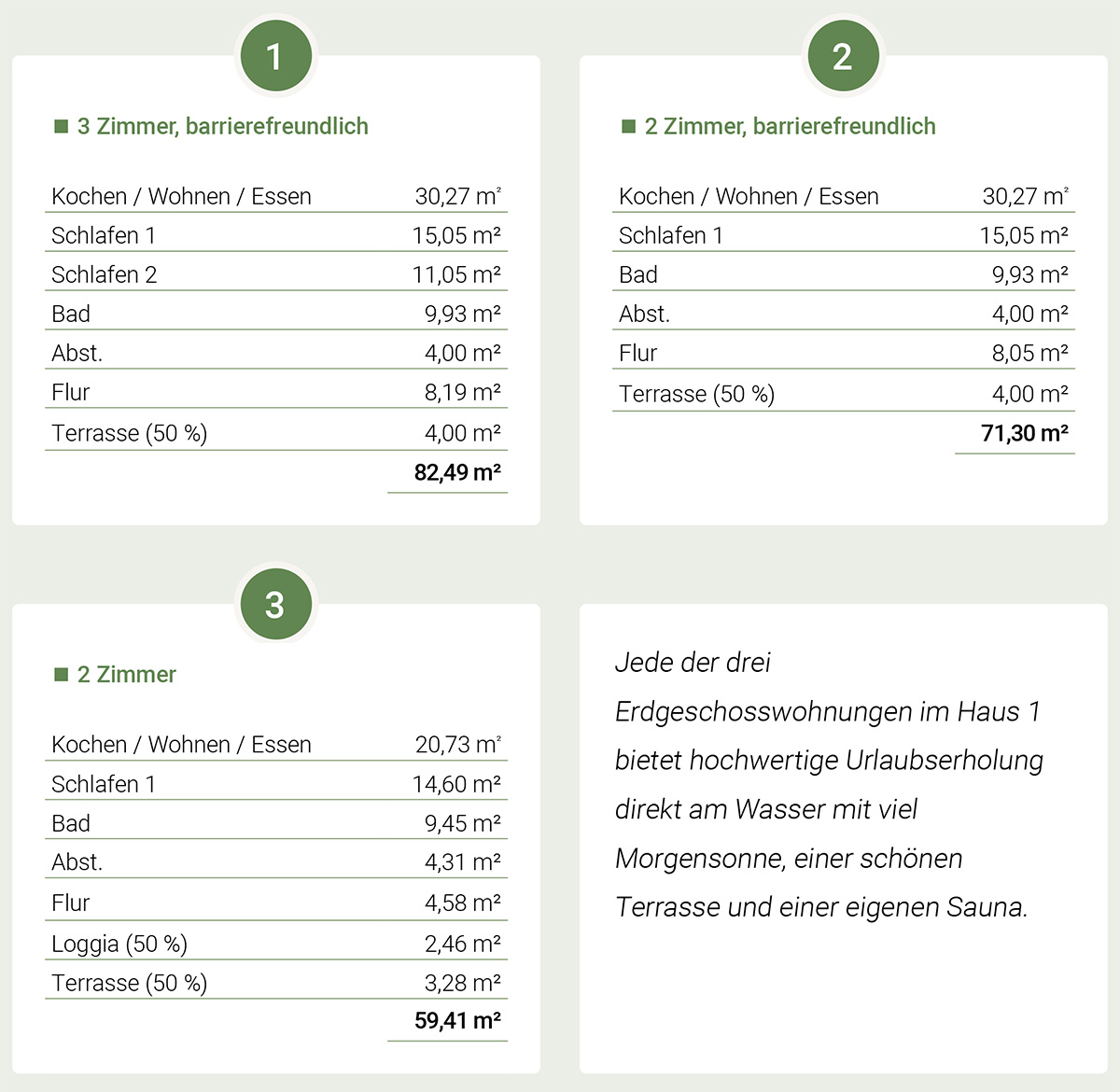The image size is (1120, 1092).
Task: Click the Schlafen 2 row label
Action: point(105,274)
